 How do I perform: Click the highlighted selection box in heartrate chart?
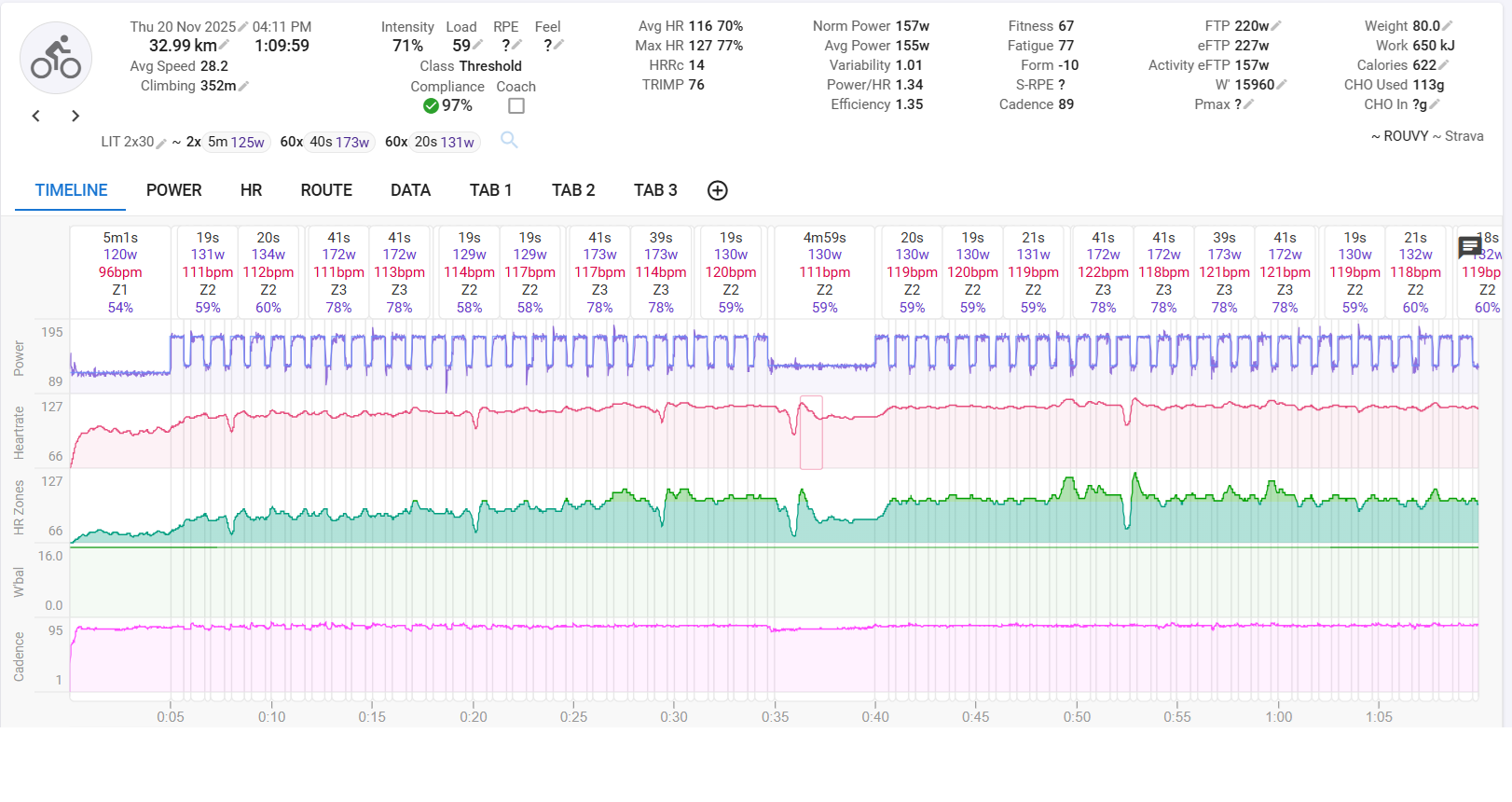[811, 432]
